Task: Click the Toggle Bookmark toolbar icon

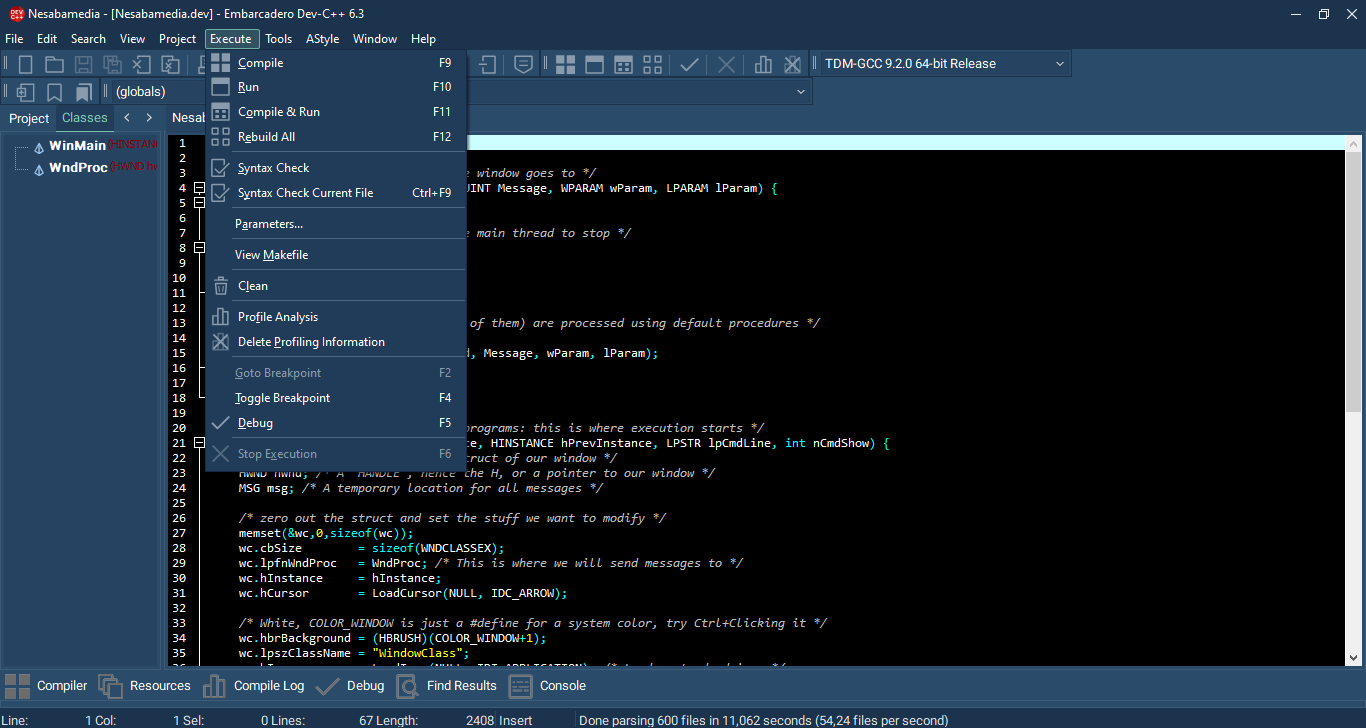Action: [54, 92]
